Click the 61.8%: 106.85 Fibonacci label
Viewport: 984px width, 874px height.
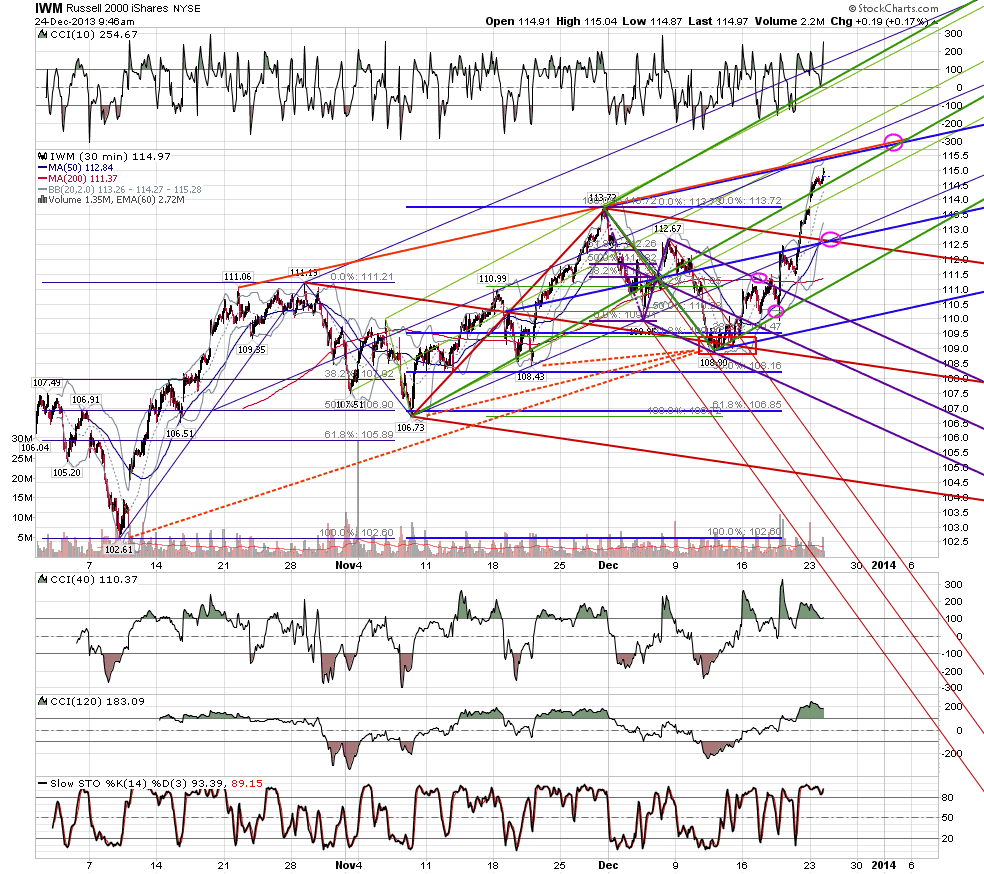[x=747, y=405]
